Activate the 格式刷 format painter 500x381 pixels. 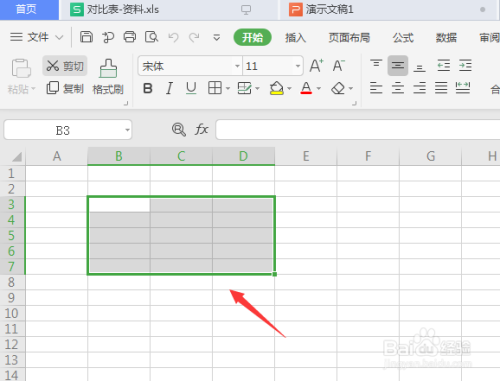108,77
